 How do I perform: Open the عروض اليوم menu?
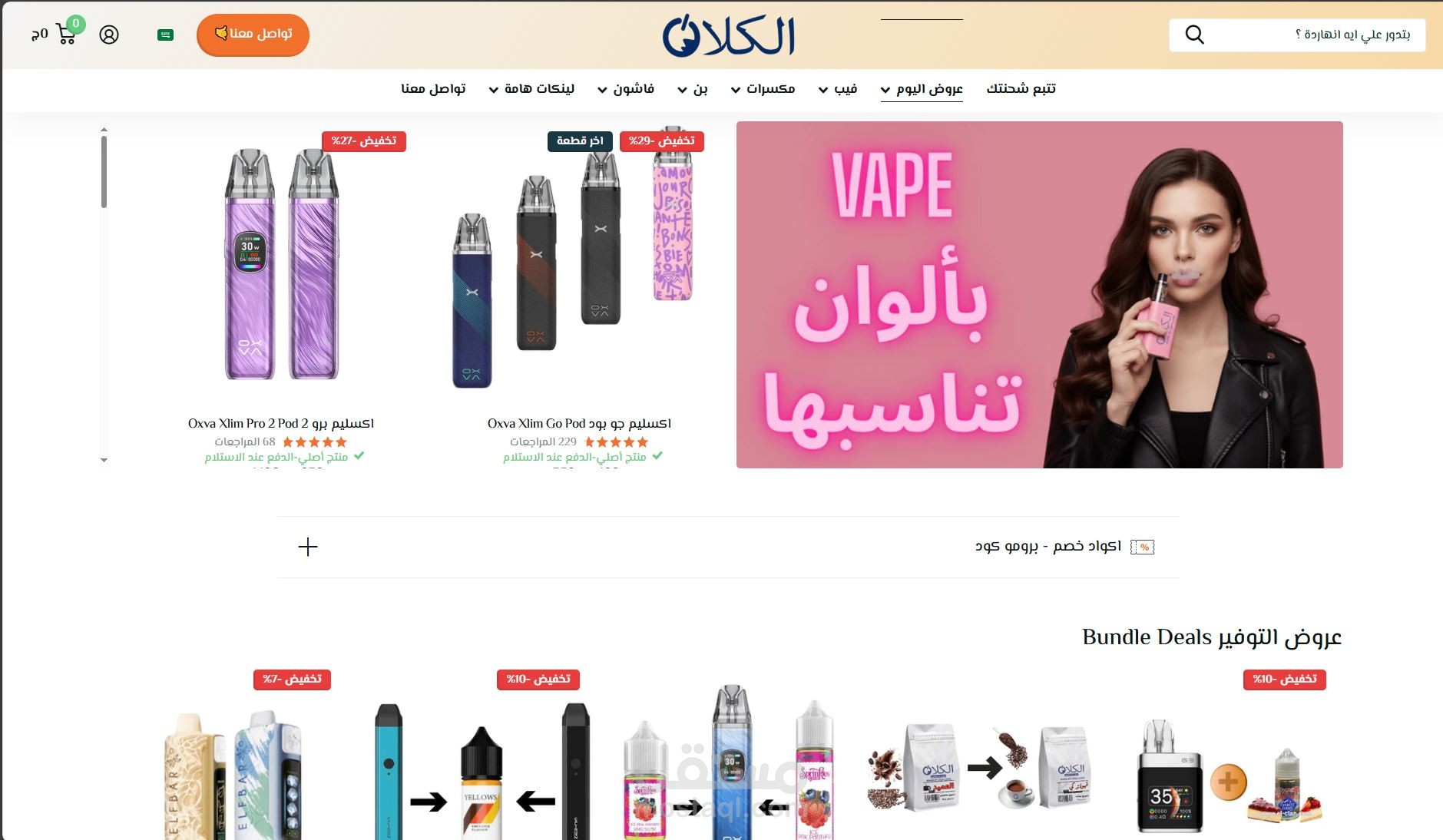922,89
